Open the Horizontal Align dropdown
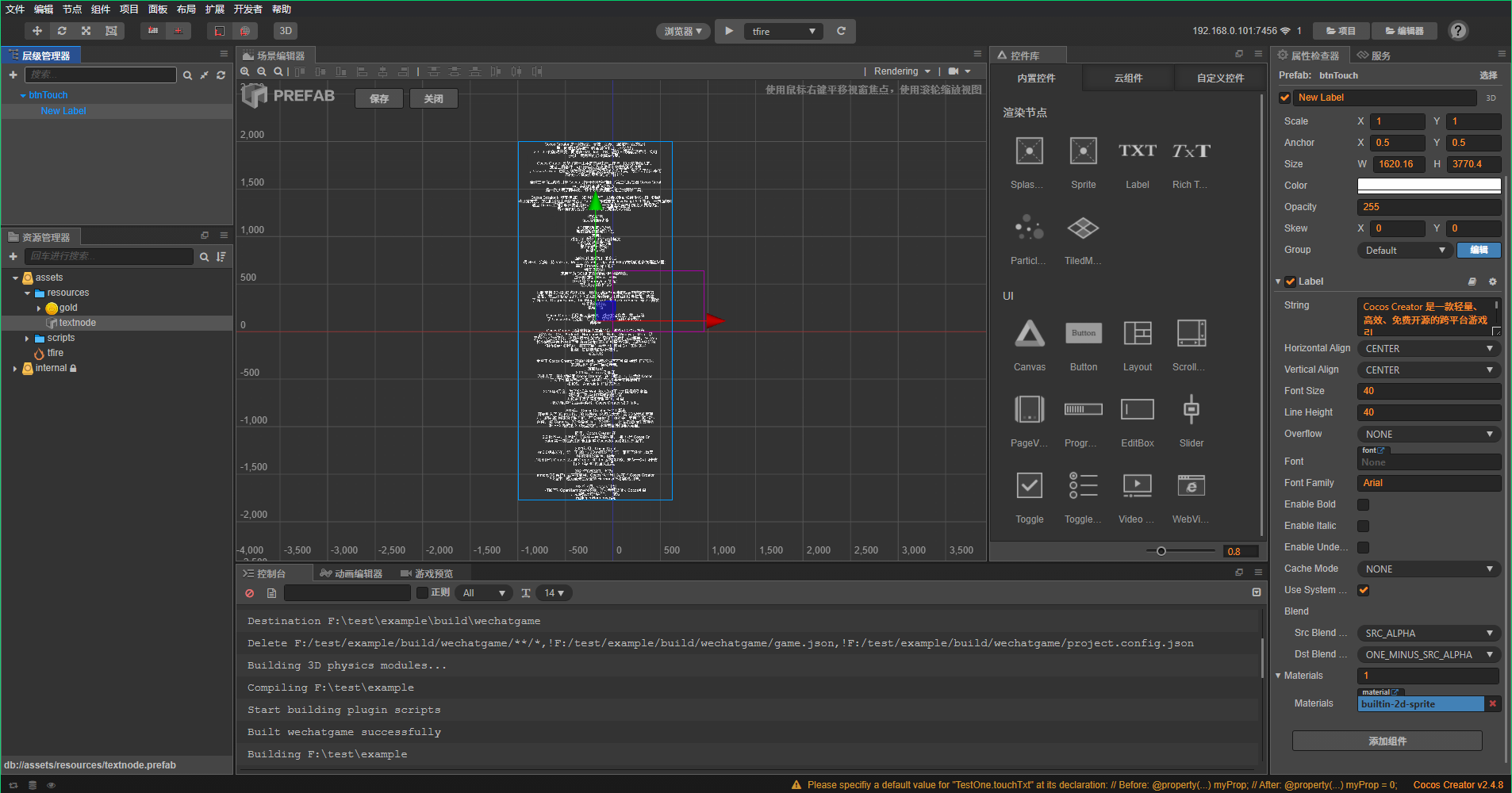The image size is (1512, 793). [1428, 349]
